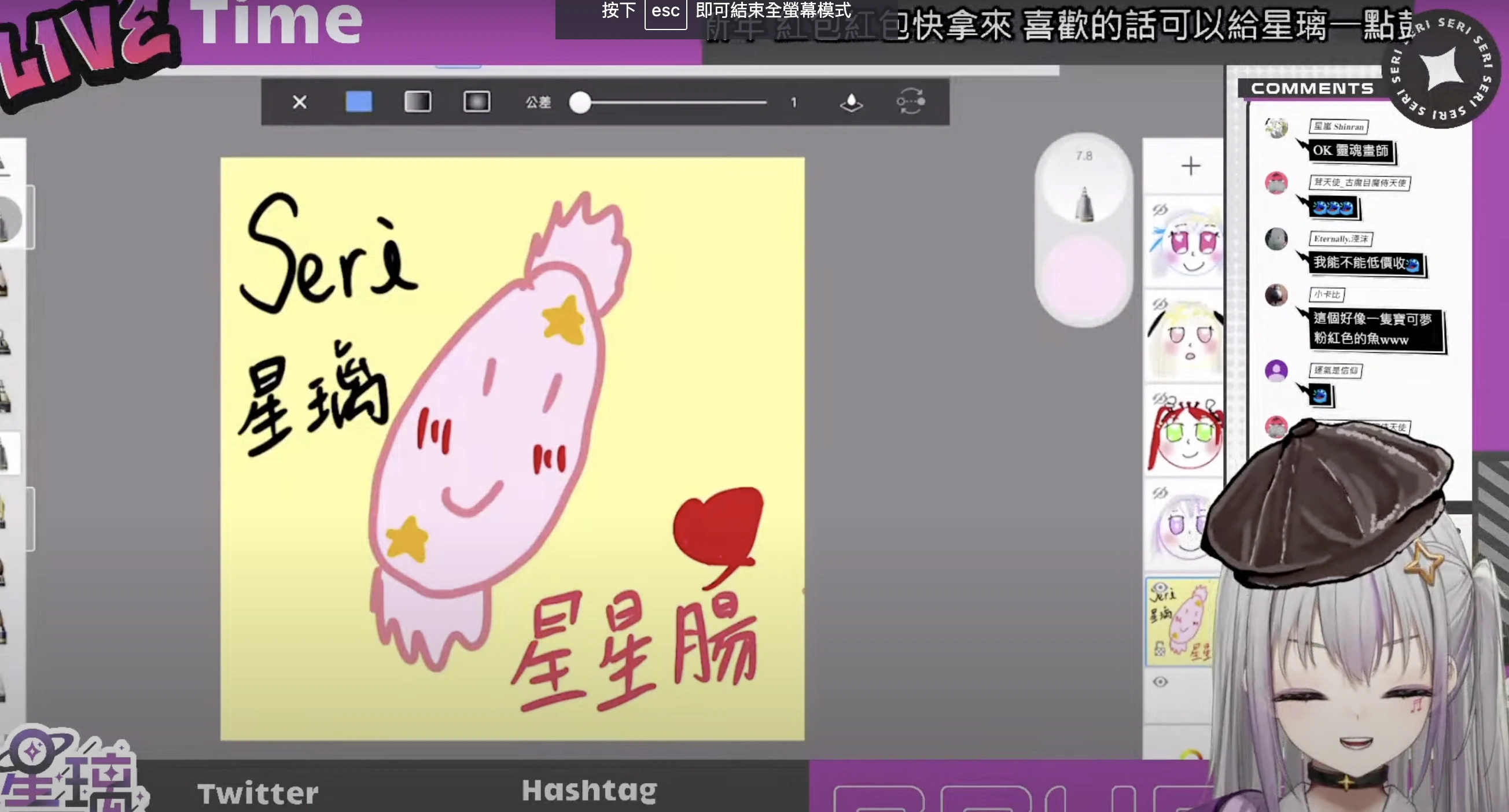Add a new layer with plus button
Viewport: 1509px width, 812px height.
click(1190, 166)
